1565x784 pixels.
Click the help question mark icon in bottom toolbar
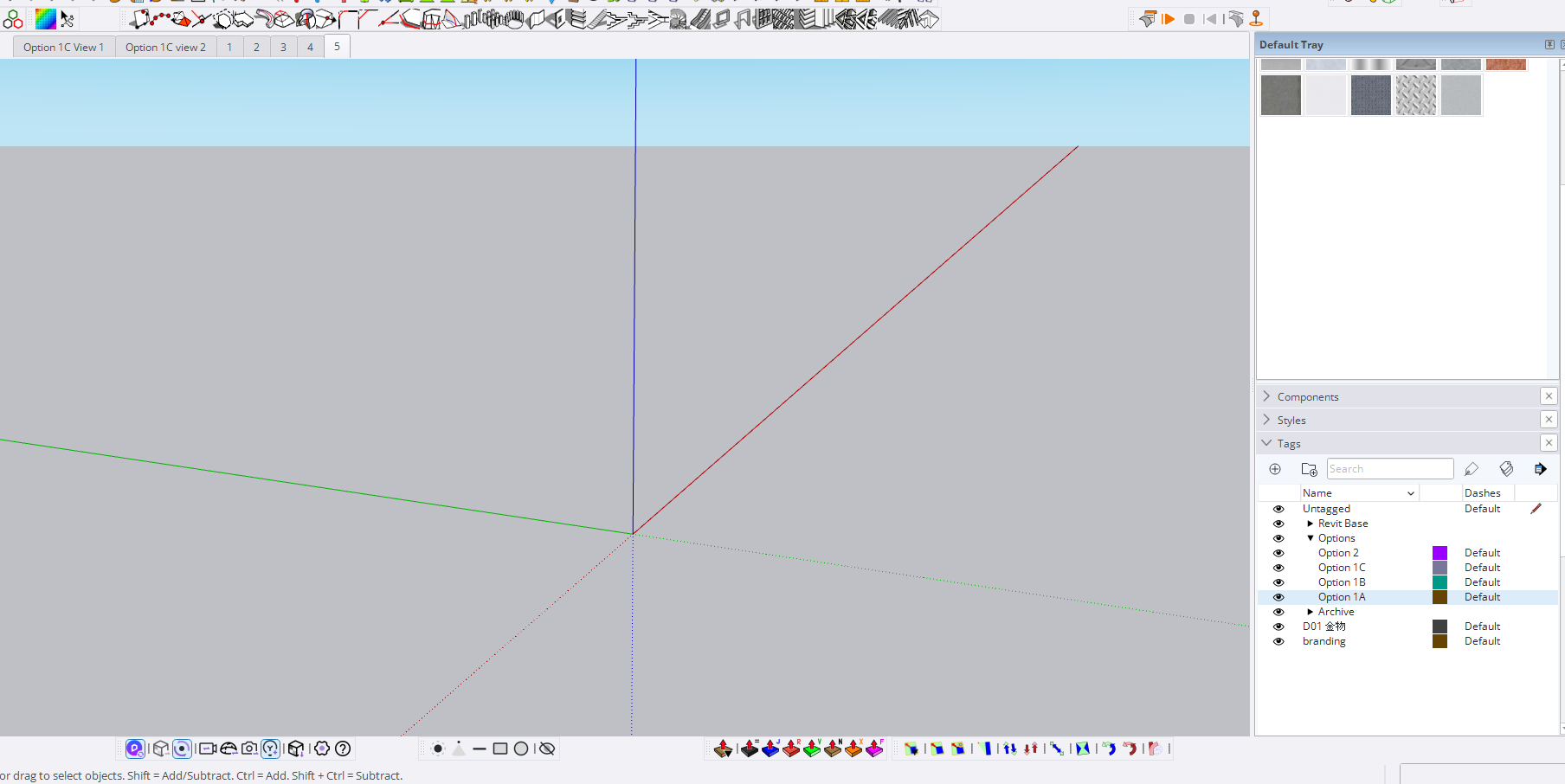(343, 749)
